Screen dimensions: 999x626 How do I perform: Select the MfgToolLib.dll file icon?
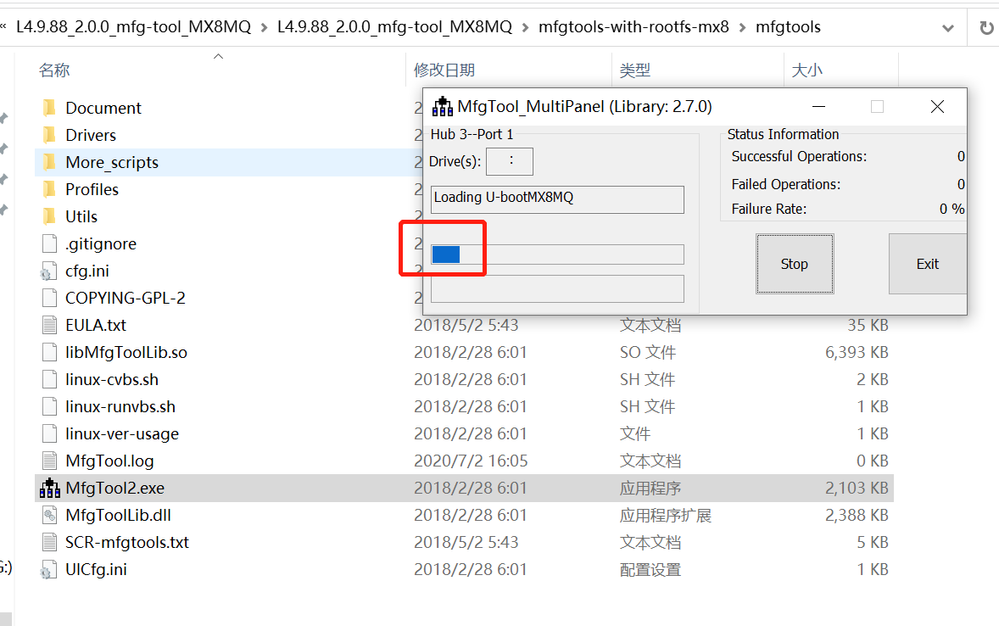point(49,515)
